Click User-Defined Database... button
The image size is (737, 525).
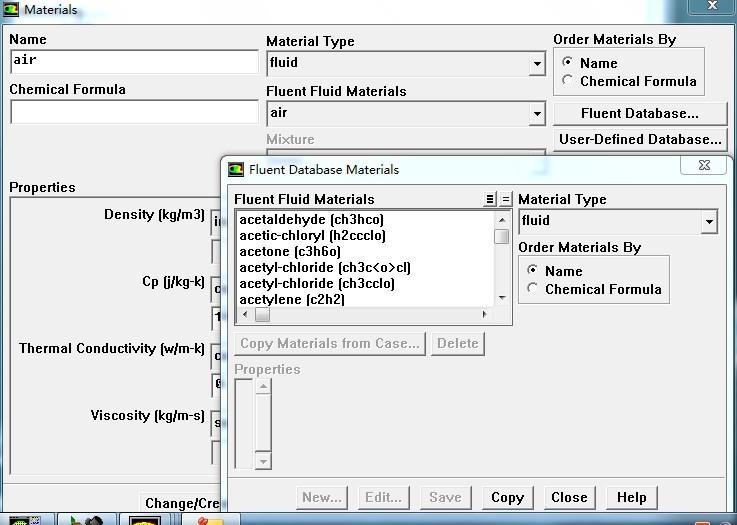click(640, 140)
